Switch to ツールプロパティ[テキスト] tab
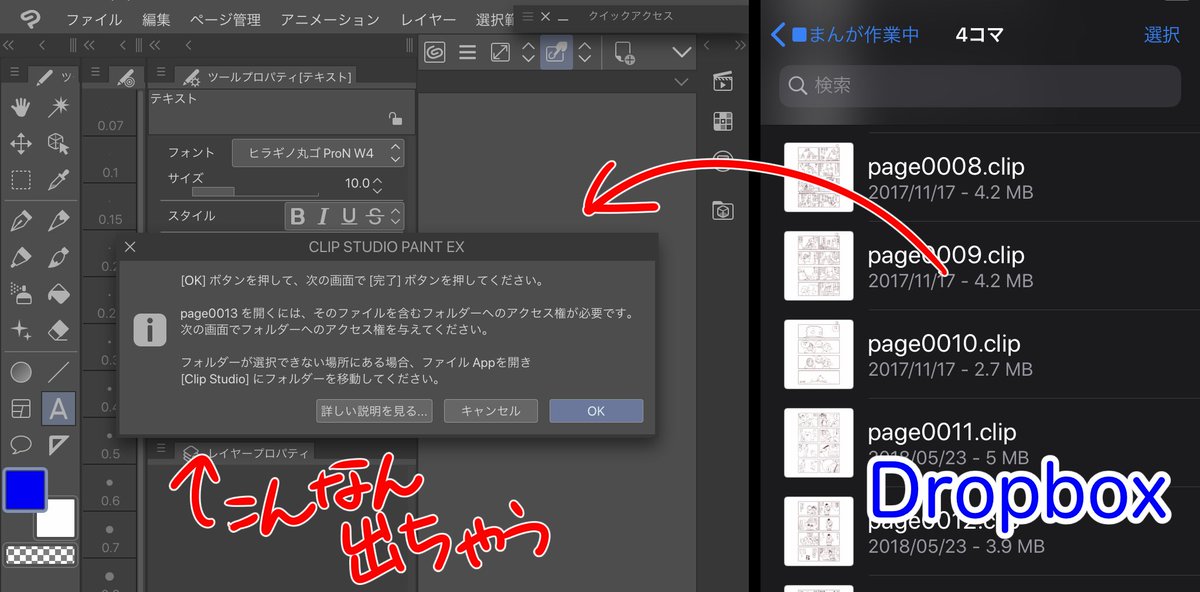The height and width of the screenshot is (592, 1200). [x=268, y=77]
